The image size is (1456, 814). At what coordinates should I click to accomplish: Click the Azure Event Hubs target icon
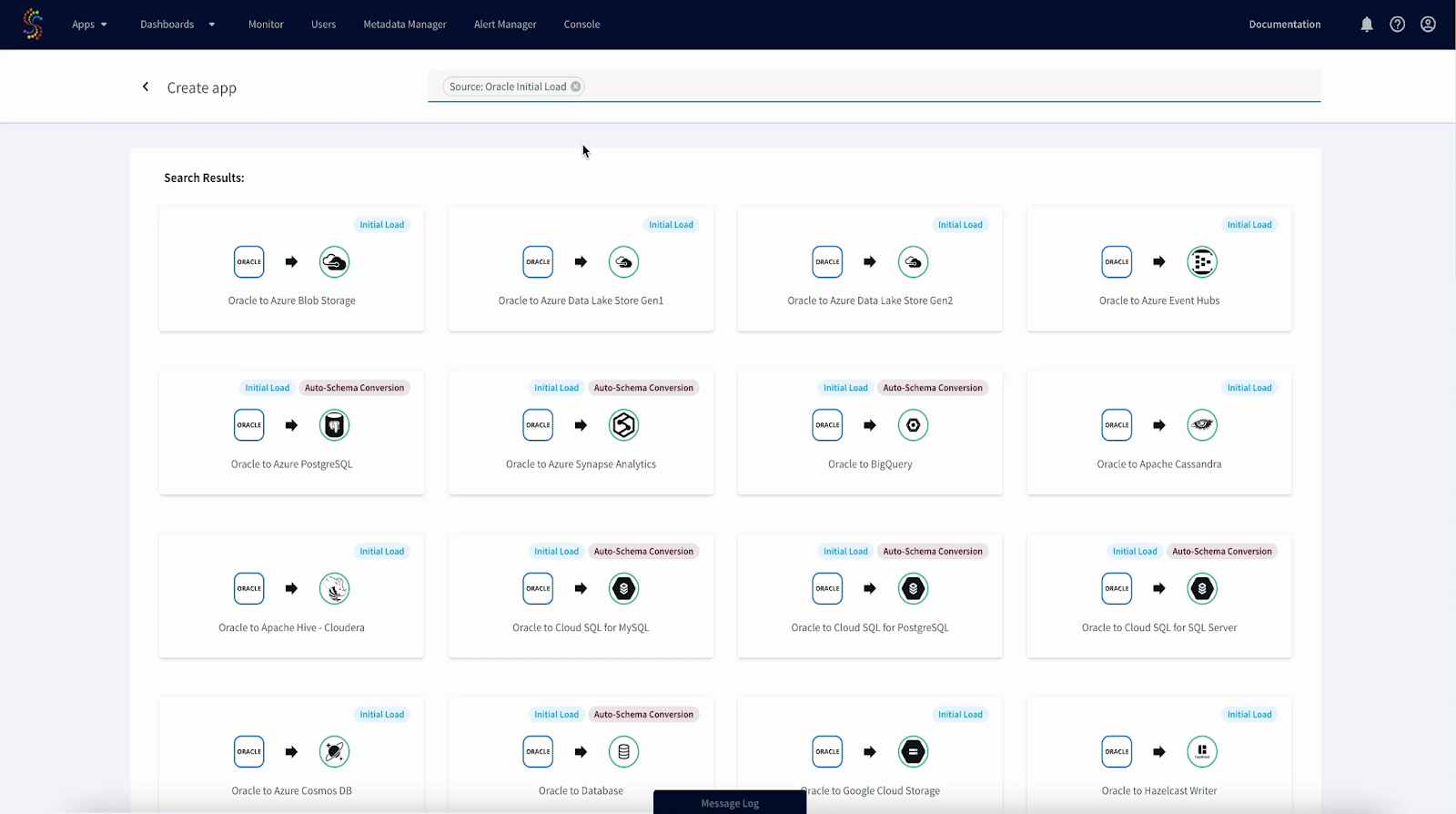click(1203, 262)
